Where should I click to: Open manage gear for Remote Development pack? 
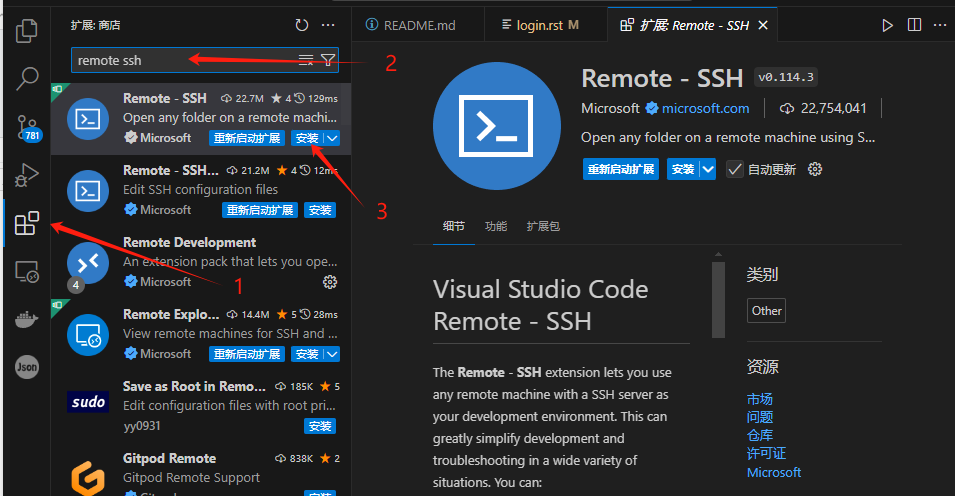[330, 282]
